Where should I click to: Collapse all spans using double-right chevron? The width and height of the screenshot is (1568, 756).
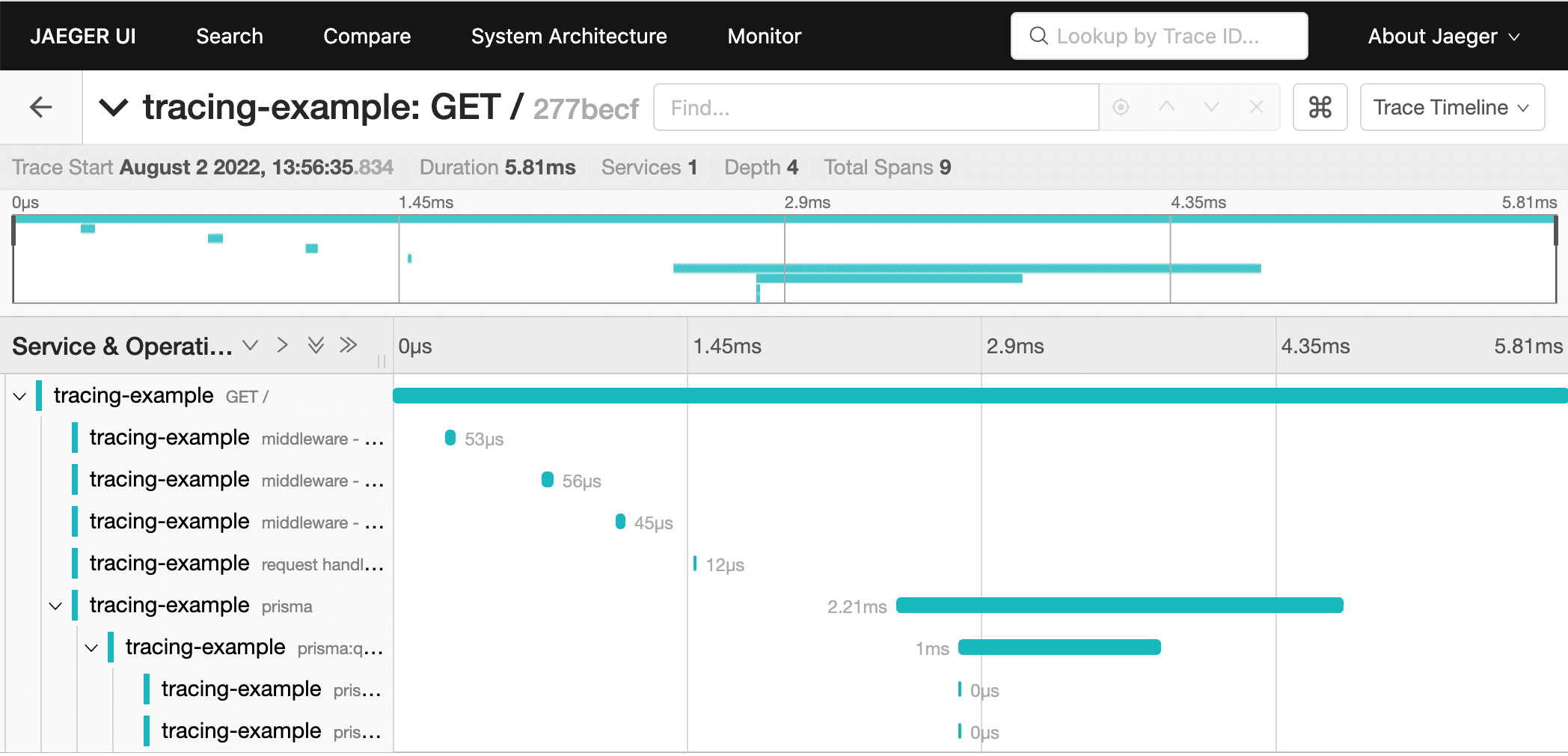pos(348,345)
